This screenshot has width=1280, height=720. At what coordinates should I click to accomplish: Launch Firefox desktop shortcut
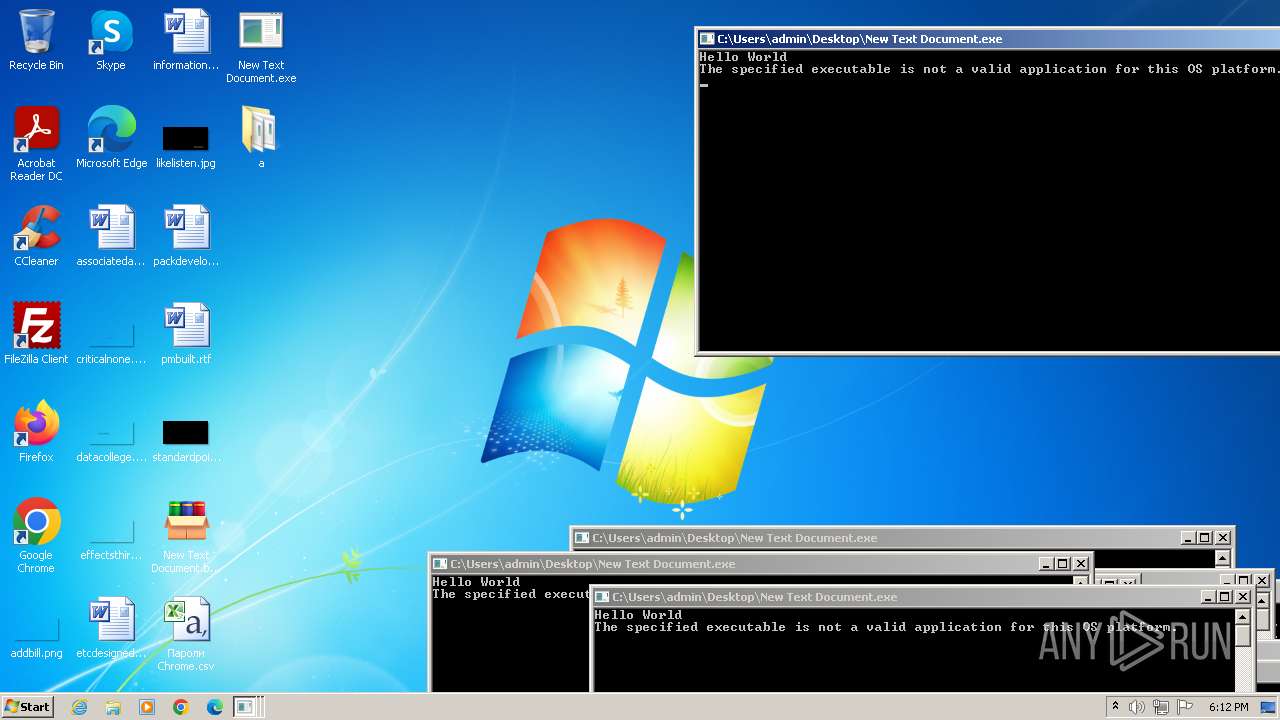point(36,432)
